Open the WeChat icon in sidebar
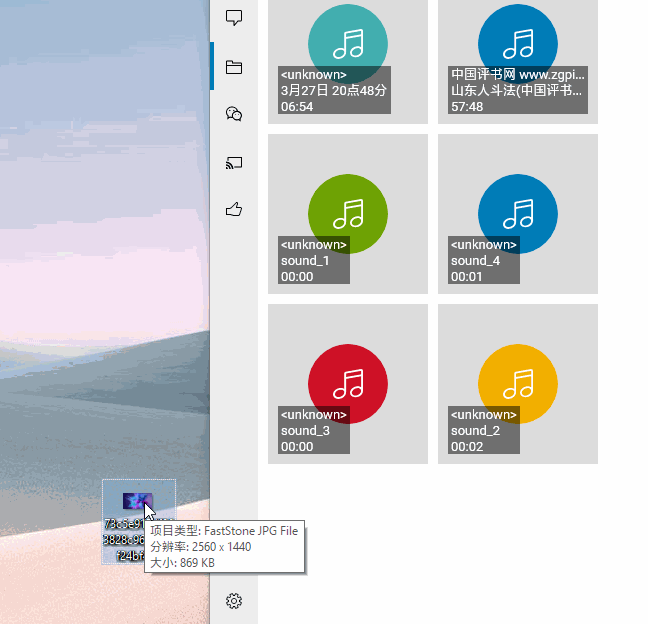 (x=234, y=114)
